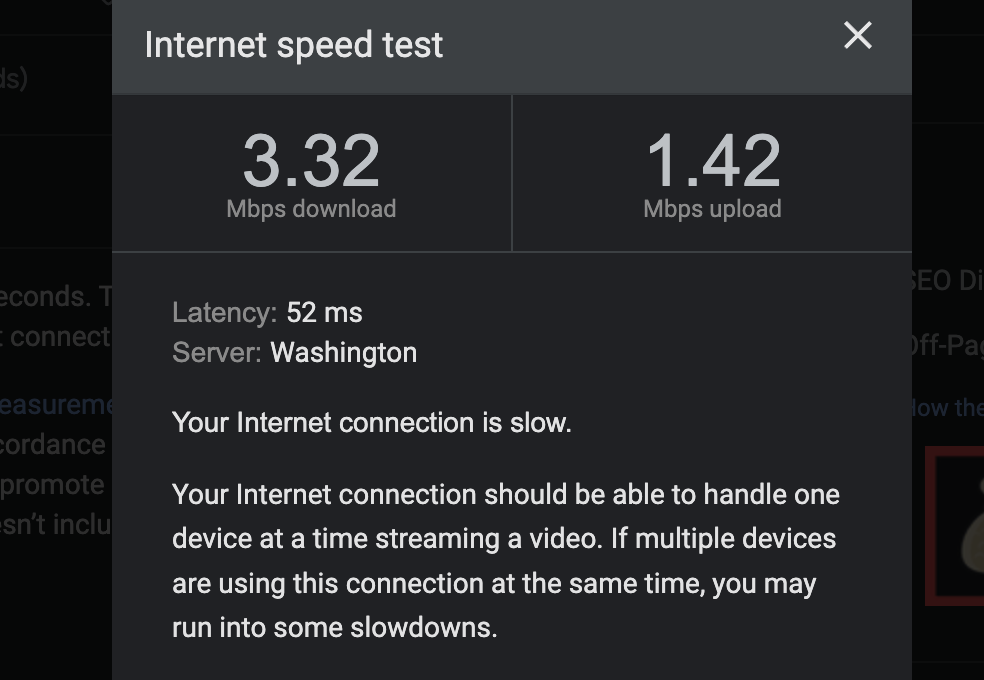Click the red-bordered thumbnail at right

pyautogui.click(x=955, y=525)
